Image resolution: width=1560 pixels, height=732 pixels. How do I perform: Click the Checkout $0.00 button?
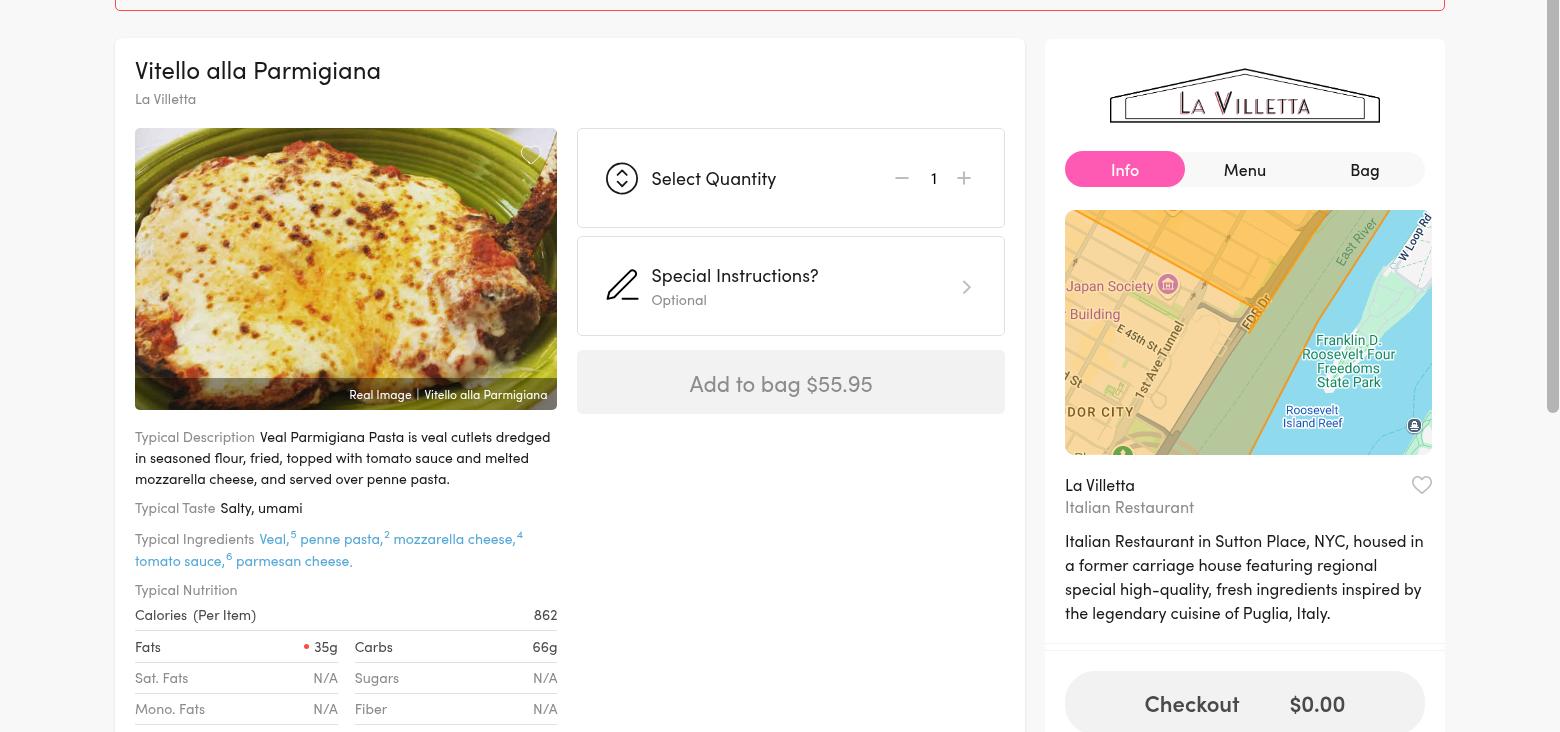click(x=1244, y=703)
